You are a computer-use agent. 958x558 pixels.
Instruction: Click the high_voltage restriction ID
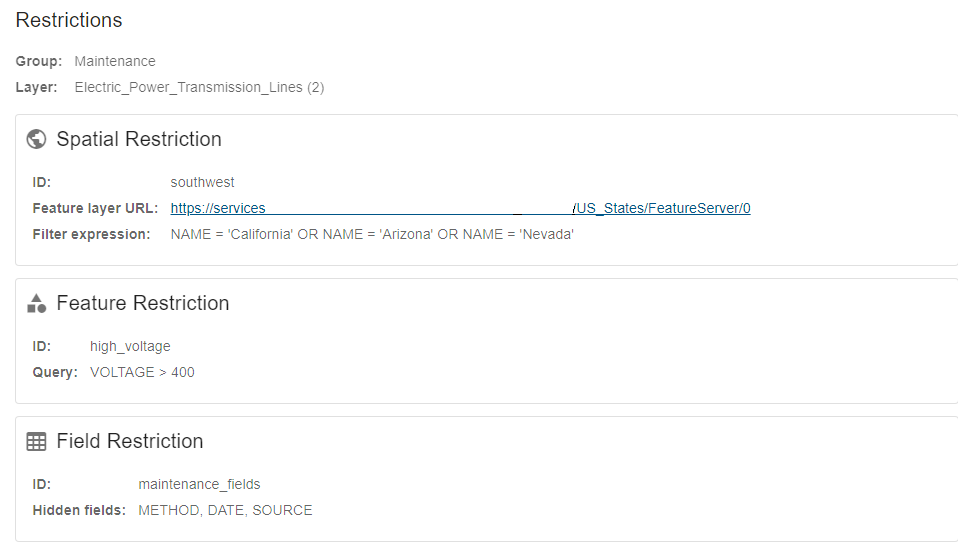click(x=130, y=346)
